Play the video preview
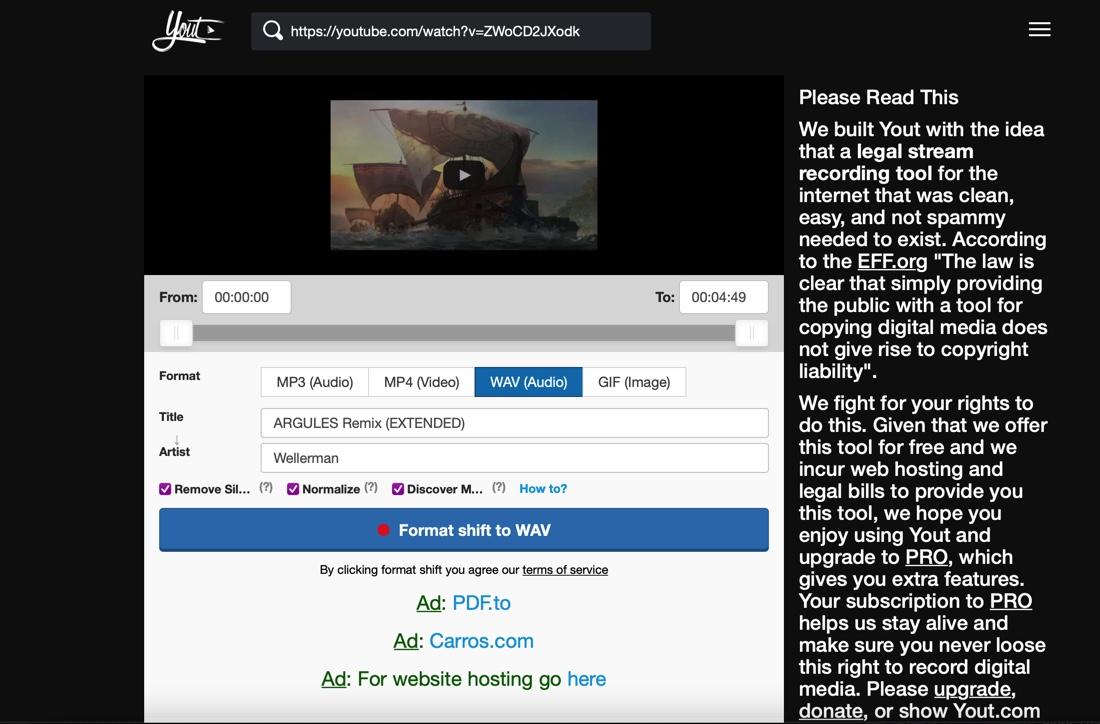Image resolution: width=1100 pixels, height=724 pixels. click(x=464, y=175)
